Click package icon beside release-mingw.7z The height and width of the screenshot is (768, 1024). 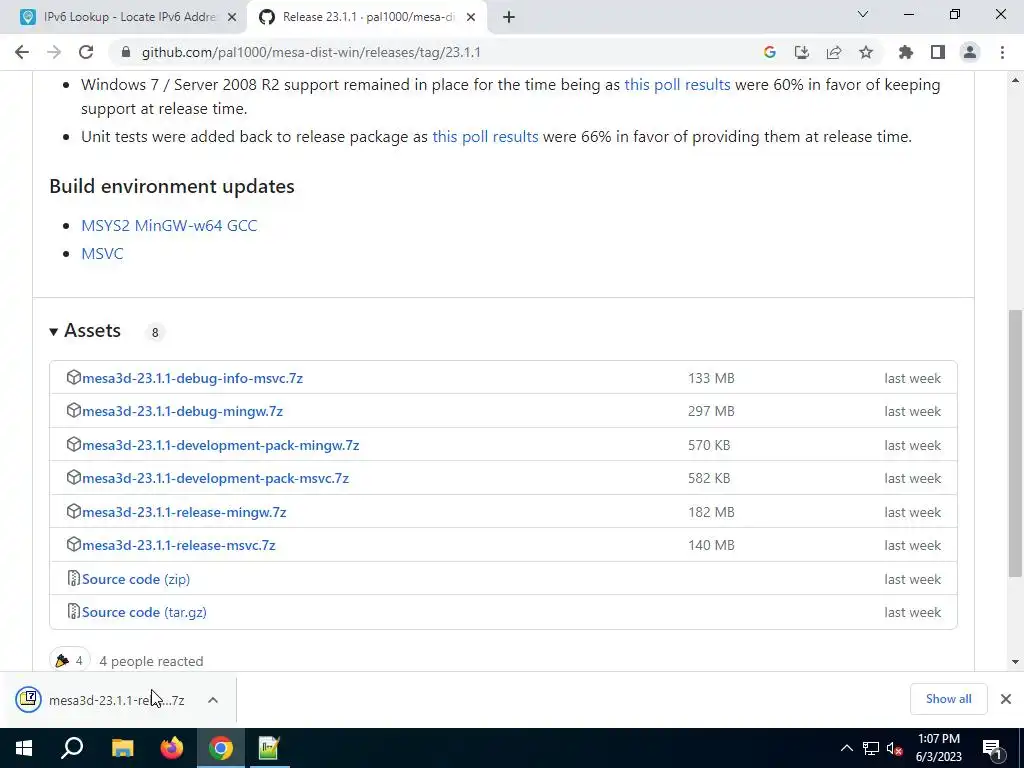(x=74, y=511)
